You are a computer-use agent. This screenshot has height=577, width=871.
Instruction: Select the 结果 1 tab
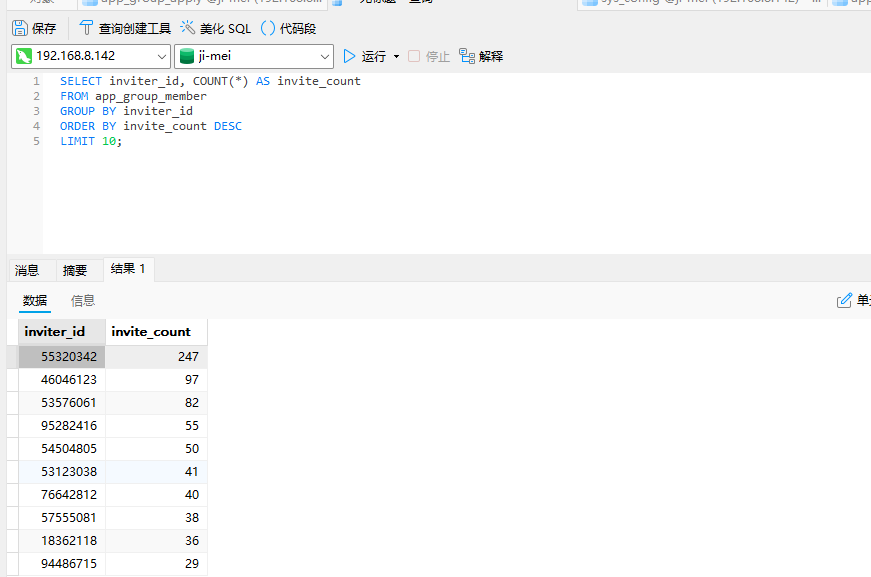pyautogui.click(x=128, y=269)
